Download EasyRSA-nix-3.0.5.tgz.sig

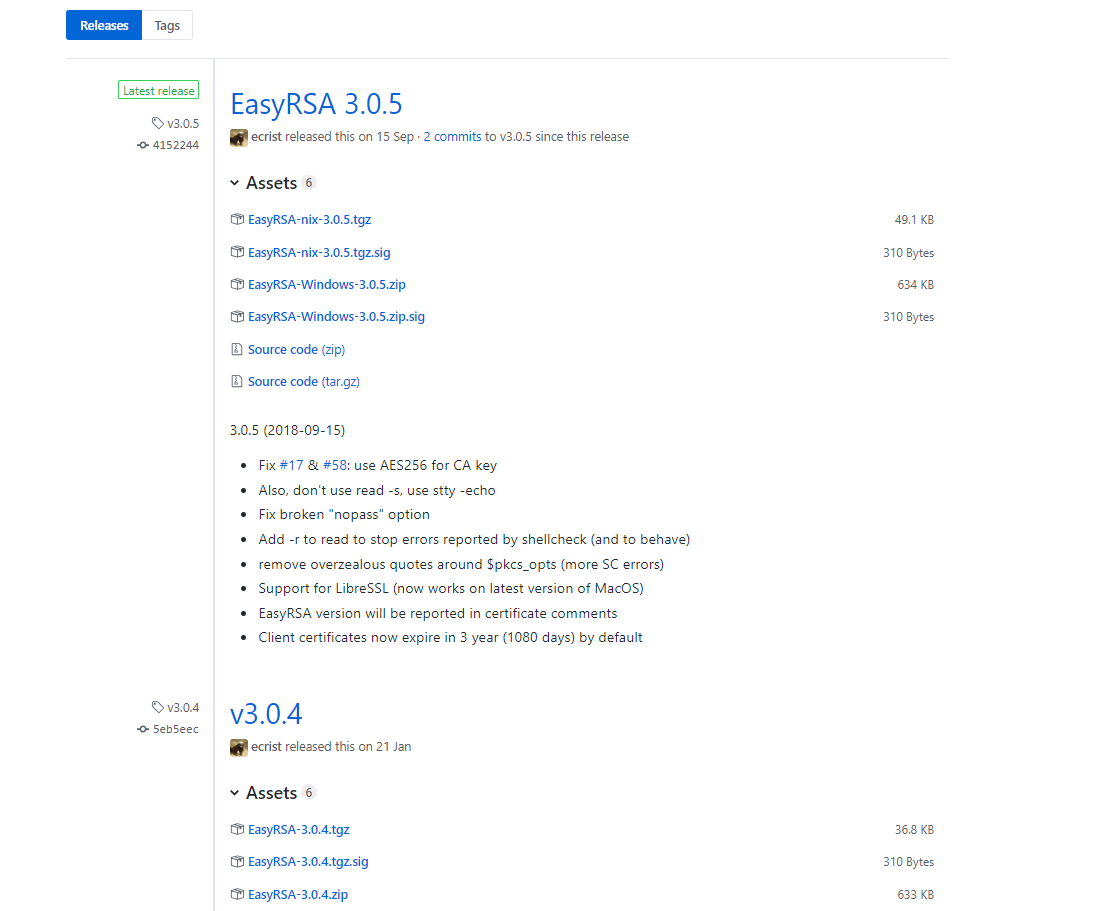319,252
